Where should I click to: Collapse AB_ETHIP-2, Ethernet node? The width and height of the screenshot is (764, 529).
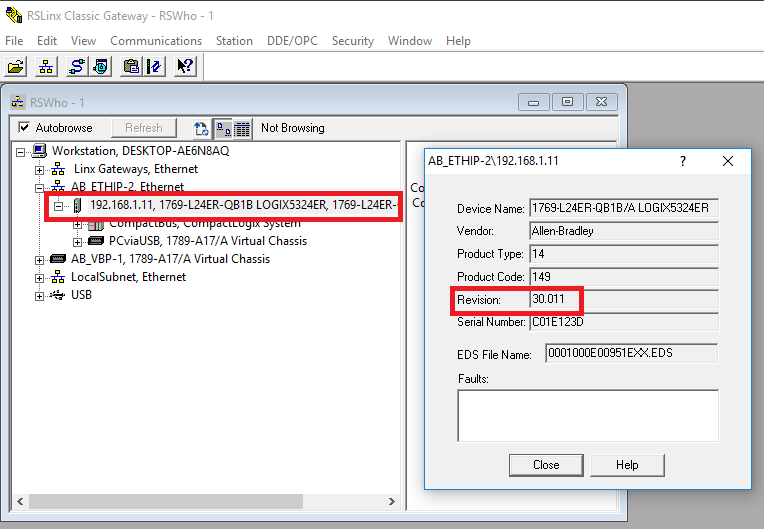[x=39, y=188]
